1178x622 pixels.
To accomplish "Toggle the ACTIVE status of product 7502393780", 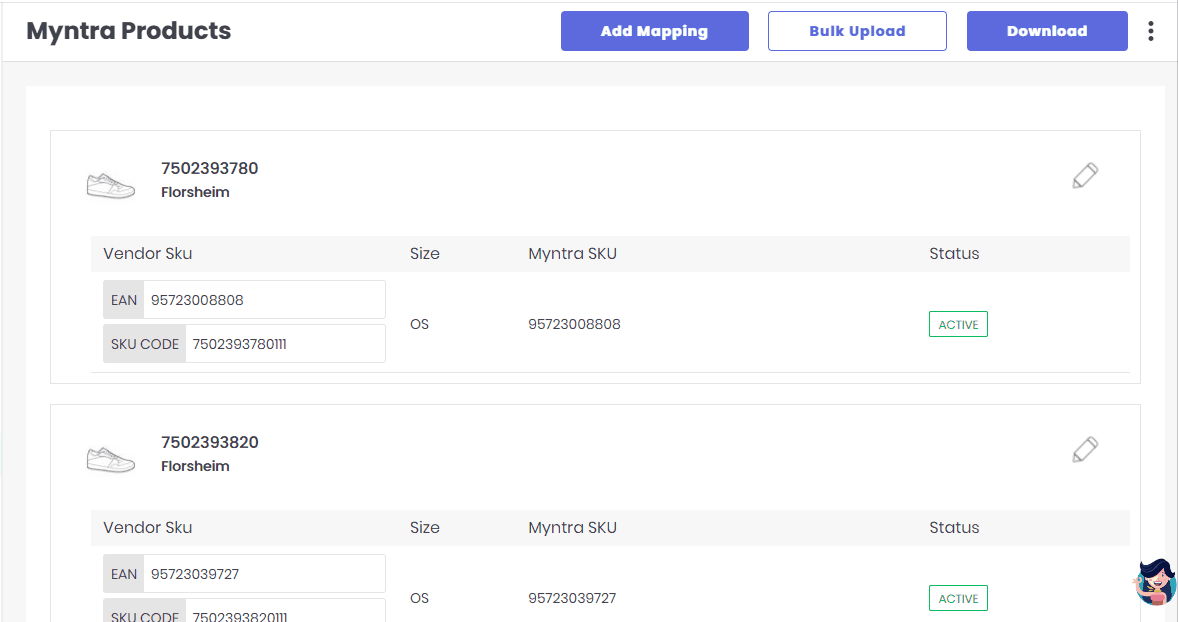I will [957, 323].
